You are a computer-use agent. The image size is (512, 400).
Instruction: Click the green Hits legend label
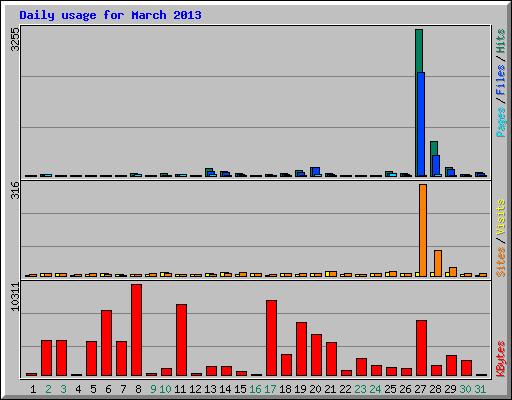pyautogui.click(x=501, y=41)
